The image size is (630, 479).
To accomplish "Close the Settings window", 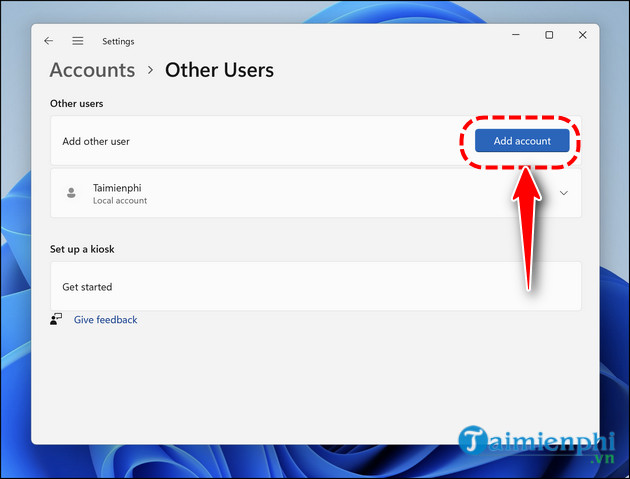I will 583,35.
